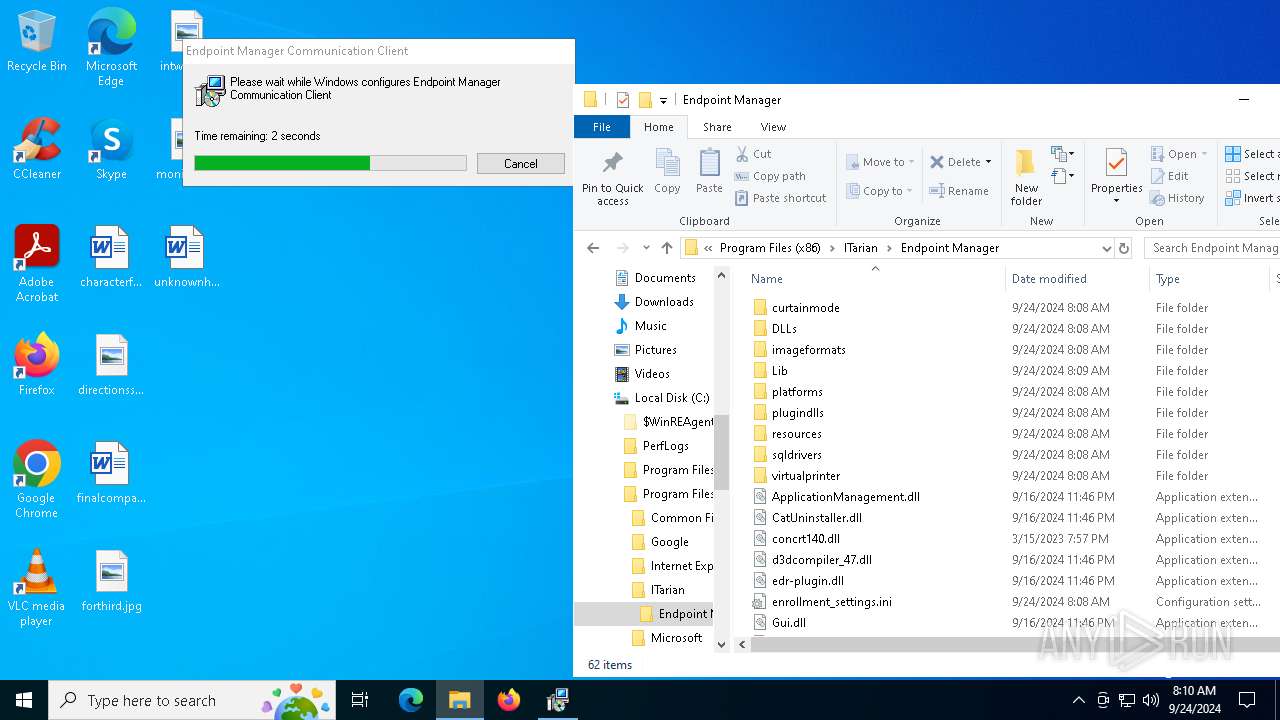
Task: Select Google folder in navigation tree
Action: coord(669,542)
